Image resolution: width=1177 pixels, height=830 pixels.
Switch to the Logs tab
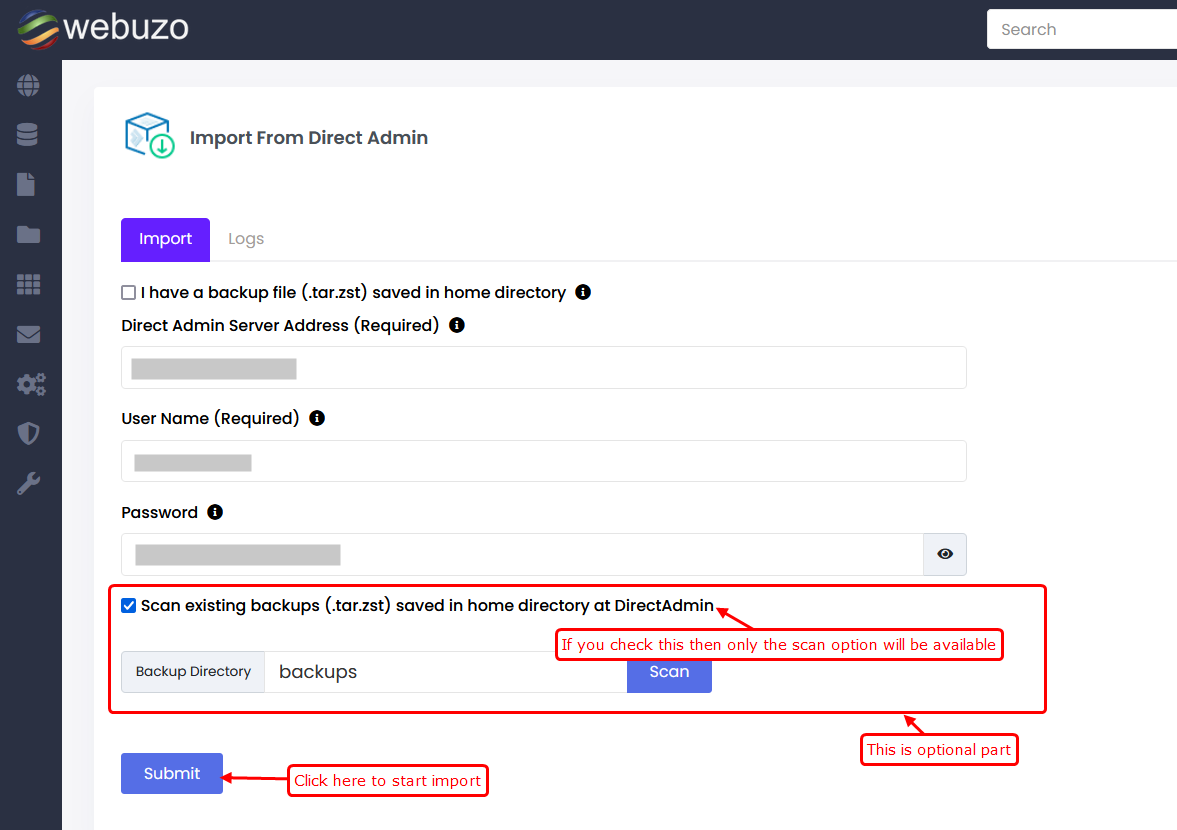(246, 239)
